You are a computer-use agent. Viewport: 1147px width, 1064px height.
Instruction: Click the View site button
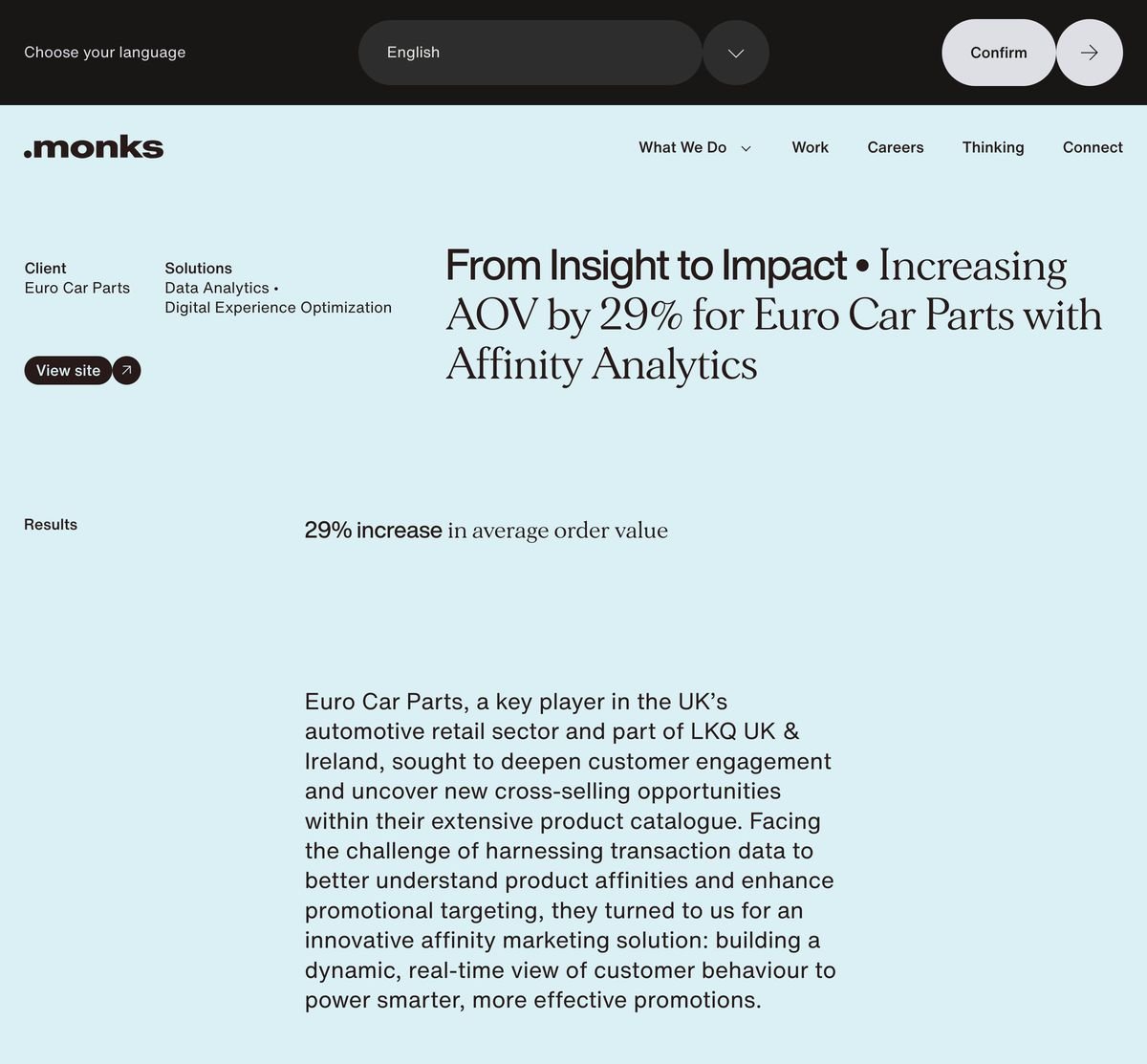(x=68, y=370)
